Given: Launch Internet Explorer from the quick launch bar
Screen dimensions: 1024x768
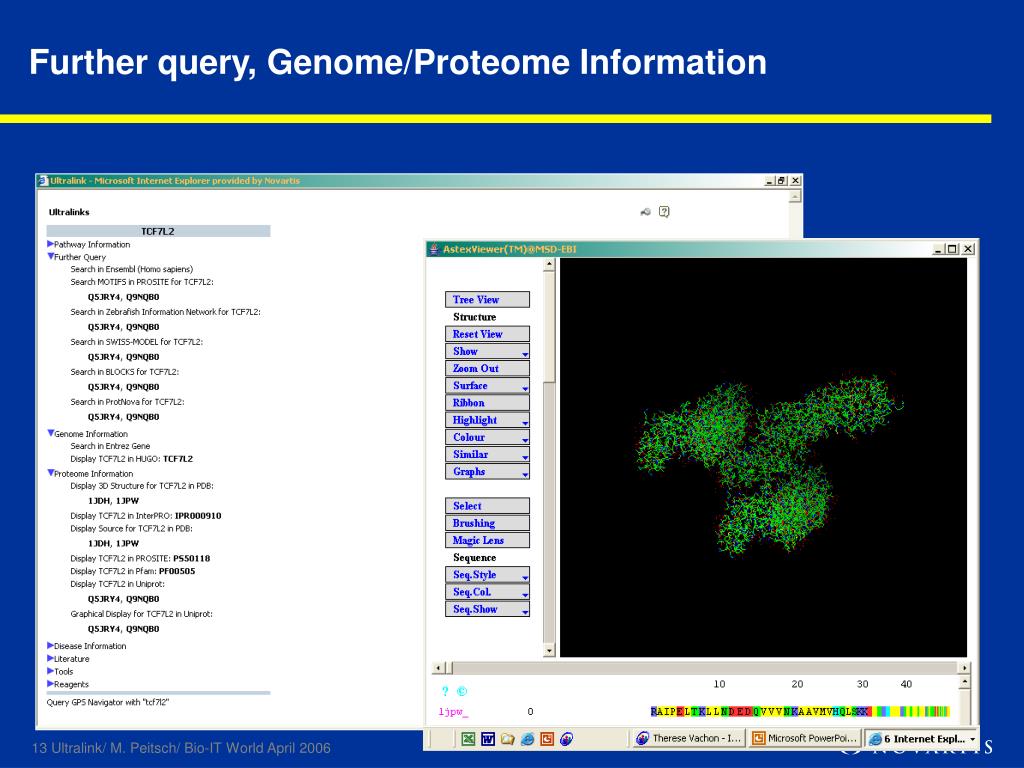Looking at the screenshot, I should (528, 739).
